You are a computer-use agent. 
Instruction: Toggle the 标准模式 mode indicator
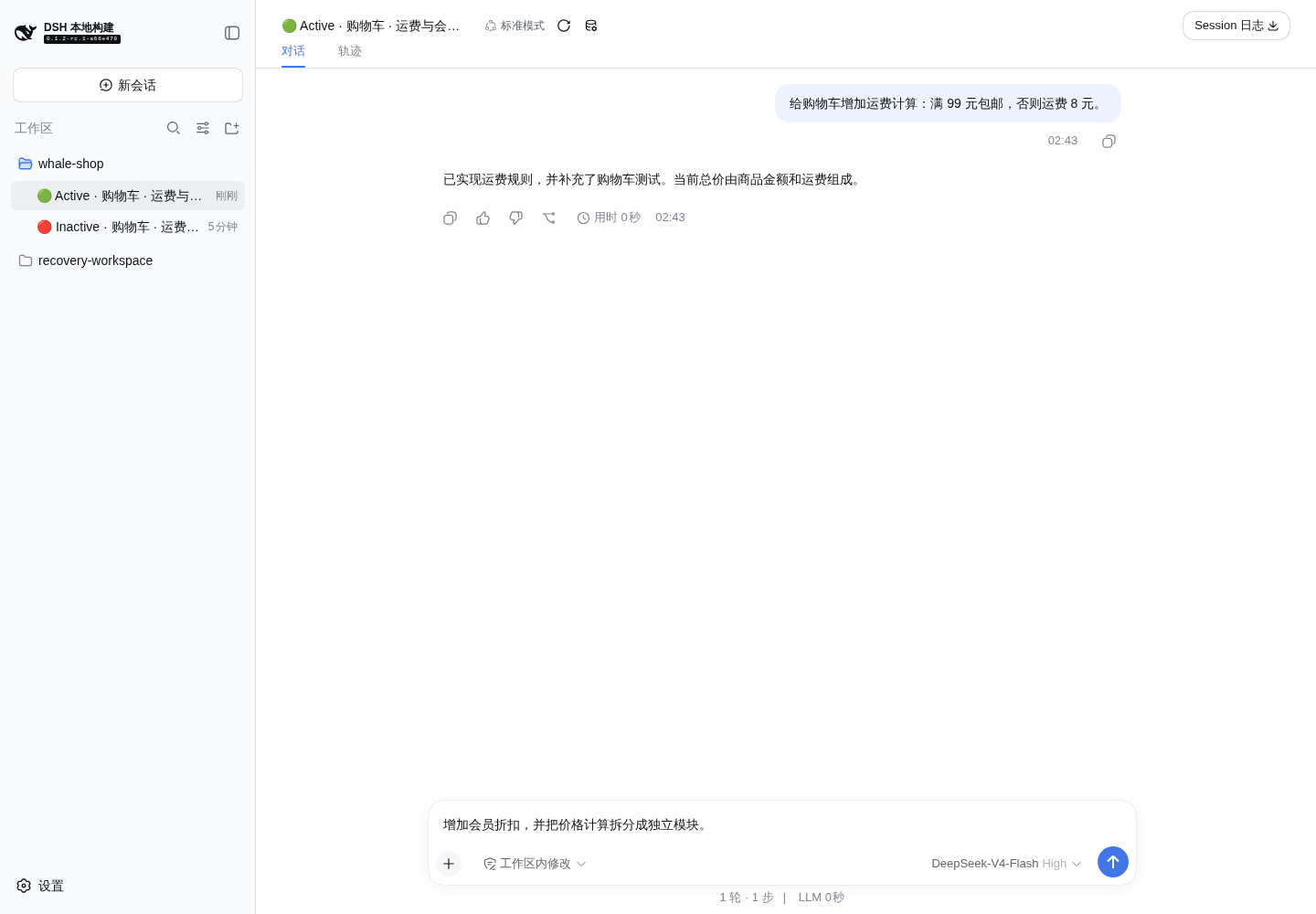point(515,26)
